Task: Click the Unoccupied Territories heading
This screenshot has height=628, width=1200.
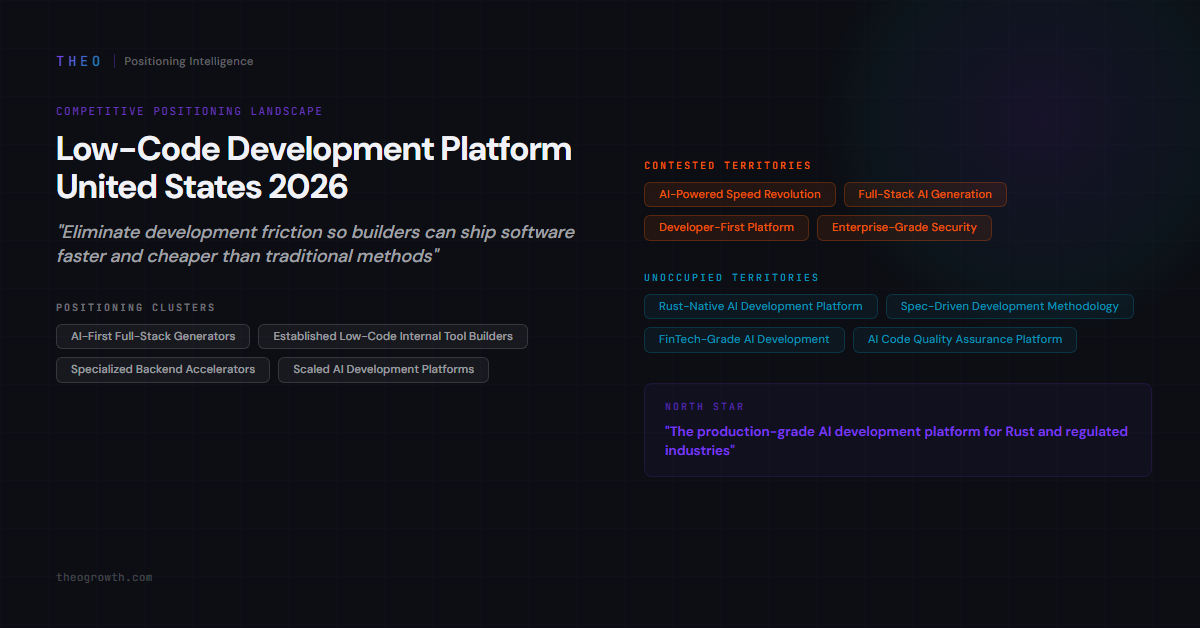Action: click(732, 277)
